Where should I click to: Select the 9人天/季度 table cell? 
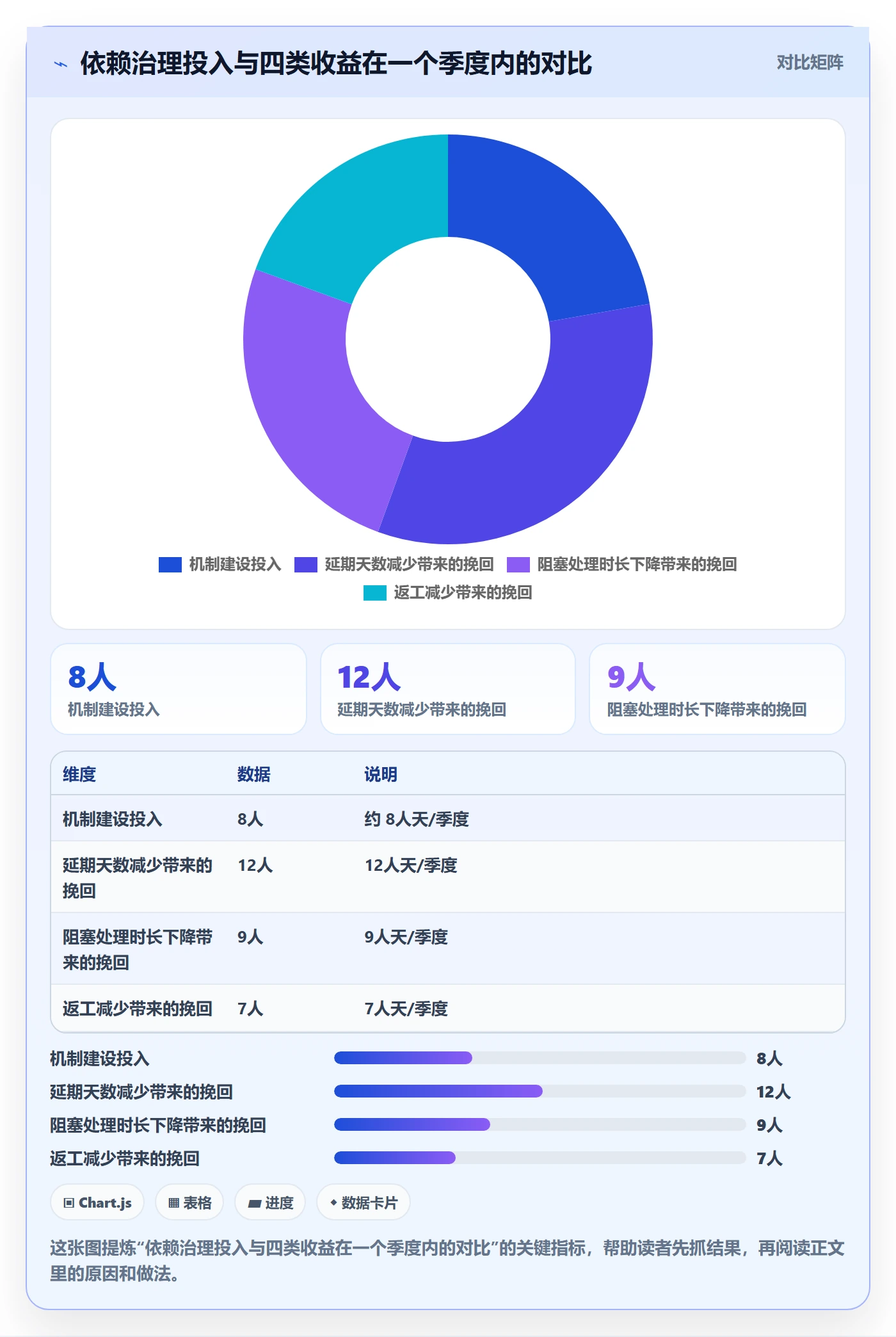click(406, 937)
